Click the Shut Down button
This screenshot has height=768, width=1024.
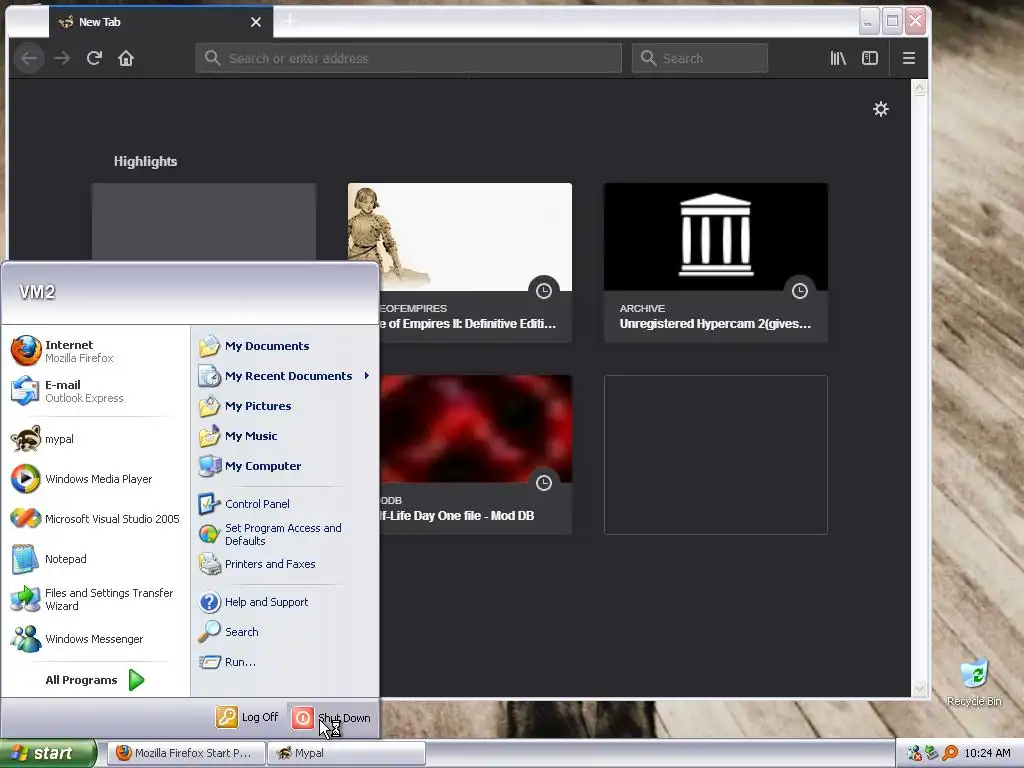[332, 718]
